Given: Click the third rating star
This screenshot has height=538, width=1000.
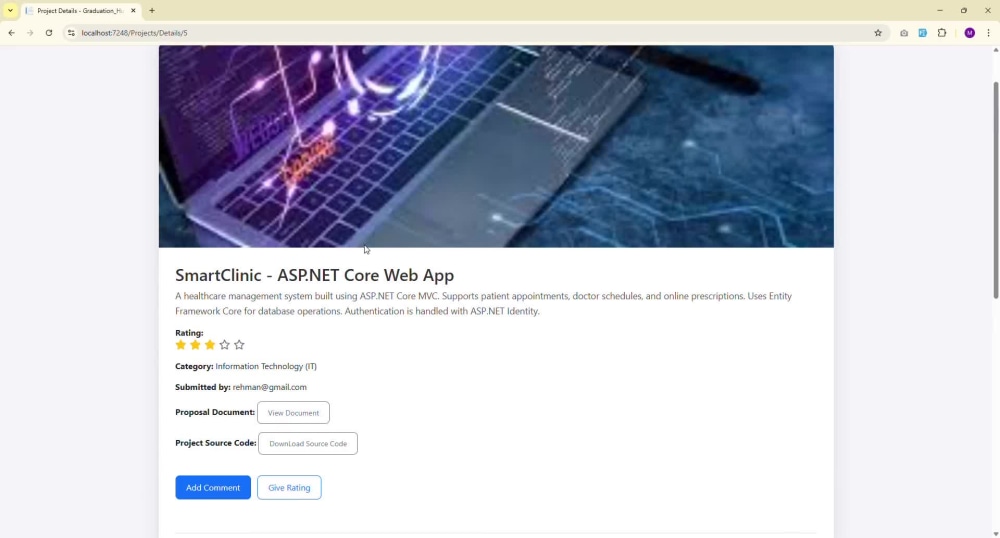Looking at the screenshot, I should point(210,345).
